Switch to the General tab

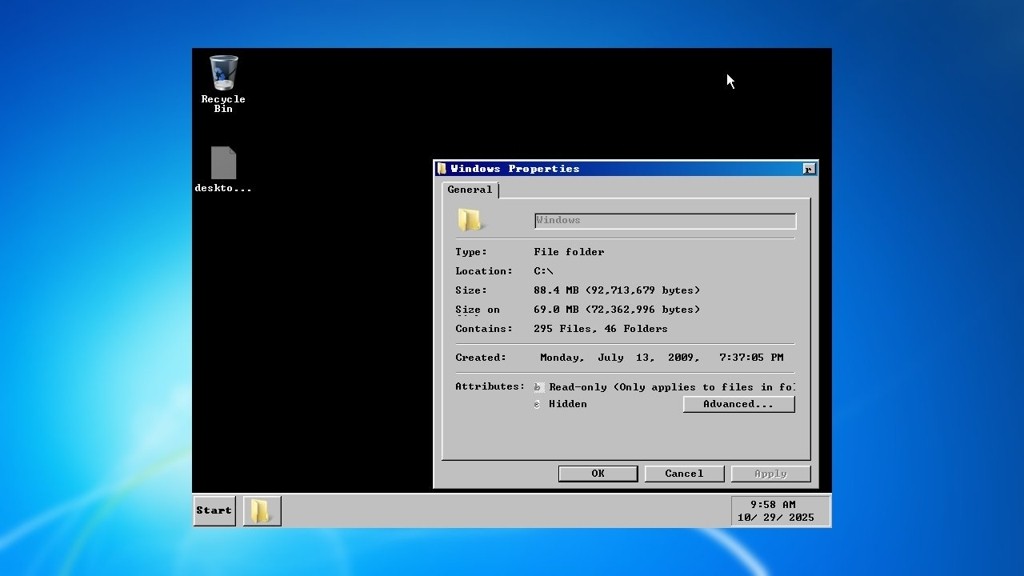tap(469, 190)
